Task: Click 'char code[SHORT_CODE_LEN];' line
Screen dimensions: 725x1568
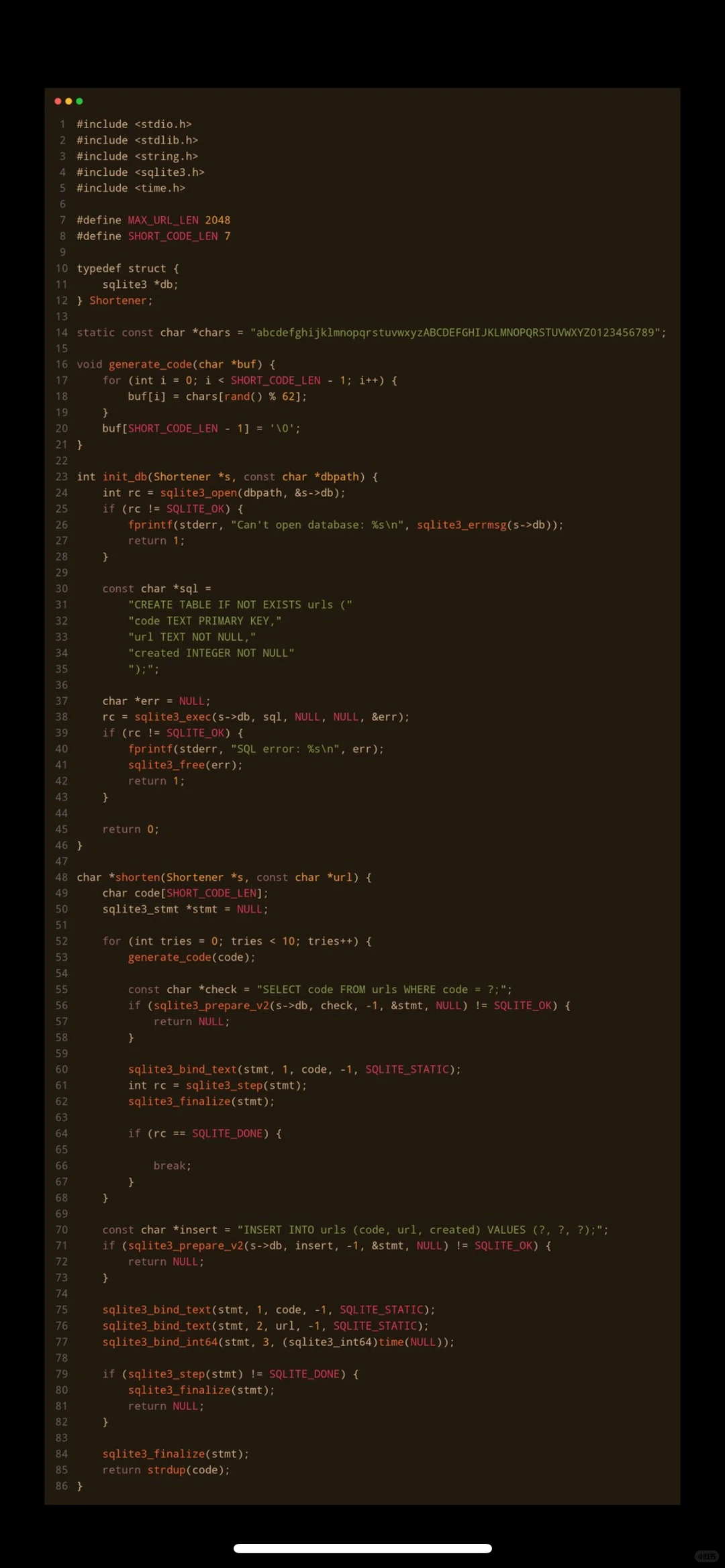Action: coord(185,894)
